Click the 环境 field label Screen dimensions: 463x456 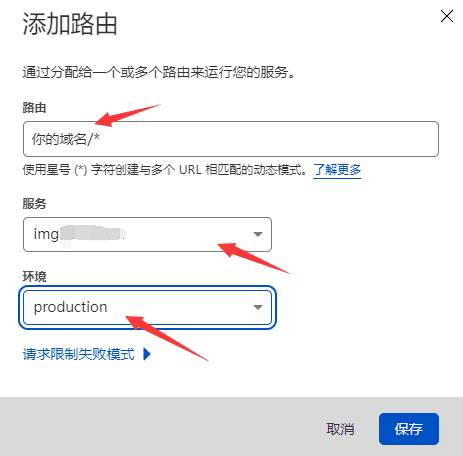pos(34,277)
